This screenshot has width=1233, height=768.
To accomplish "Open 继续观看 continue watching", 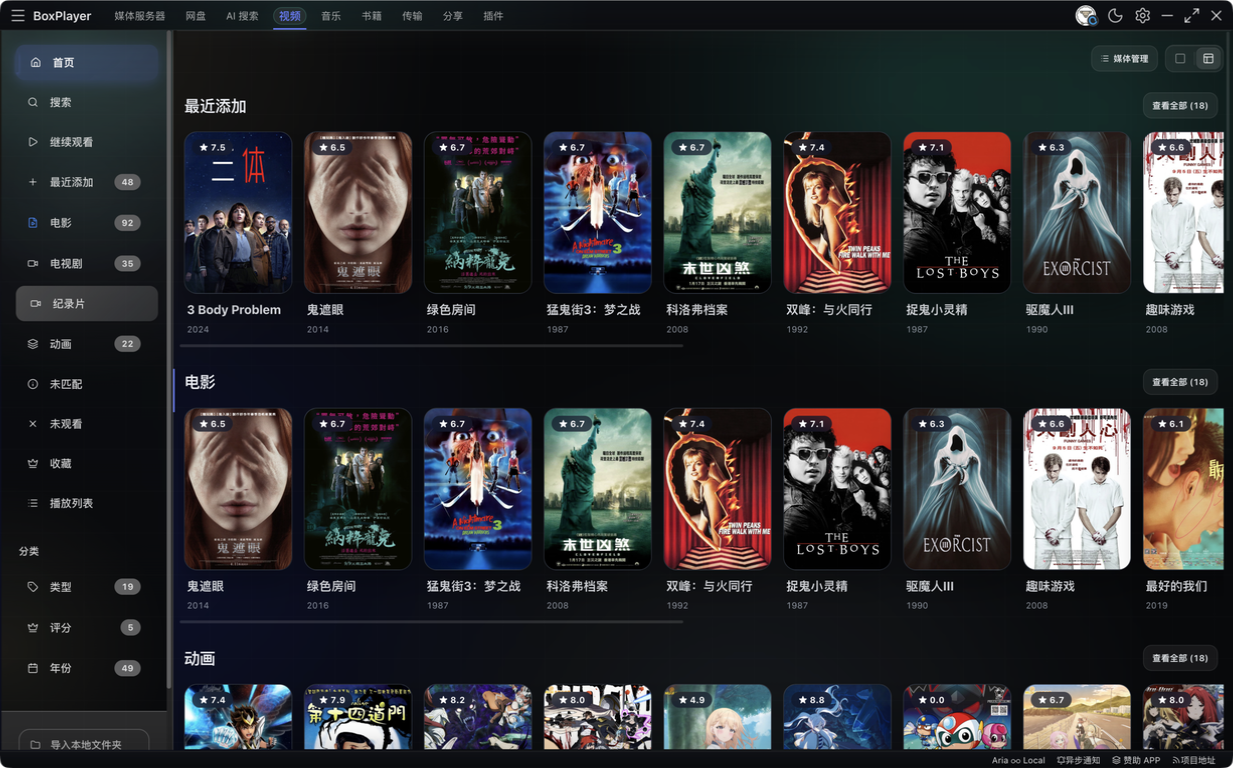I will (x=87, y=142).
